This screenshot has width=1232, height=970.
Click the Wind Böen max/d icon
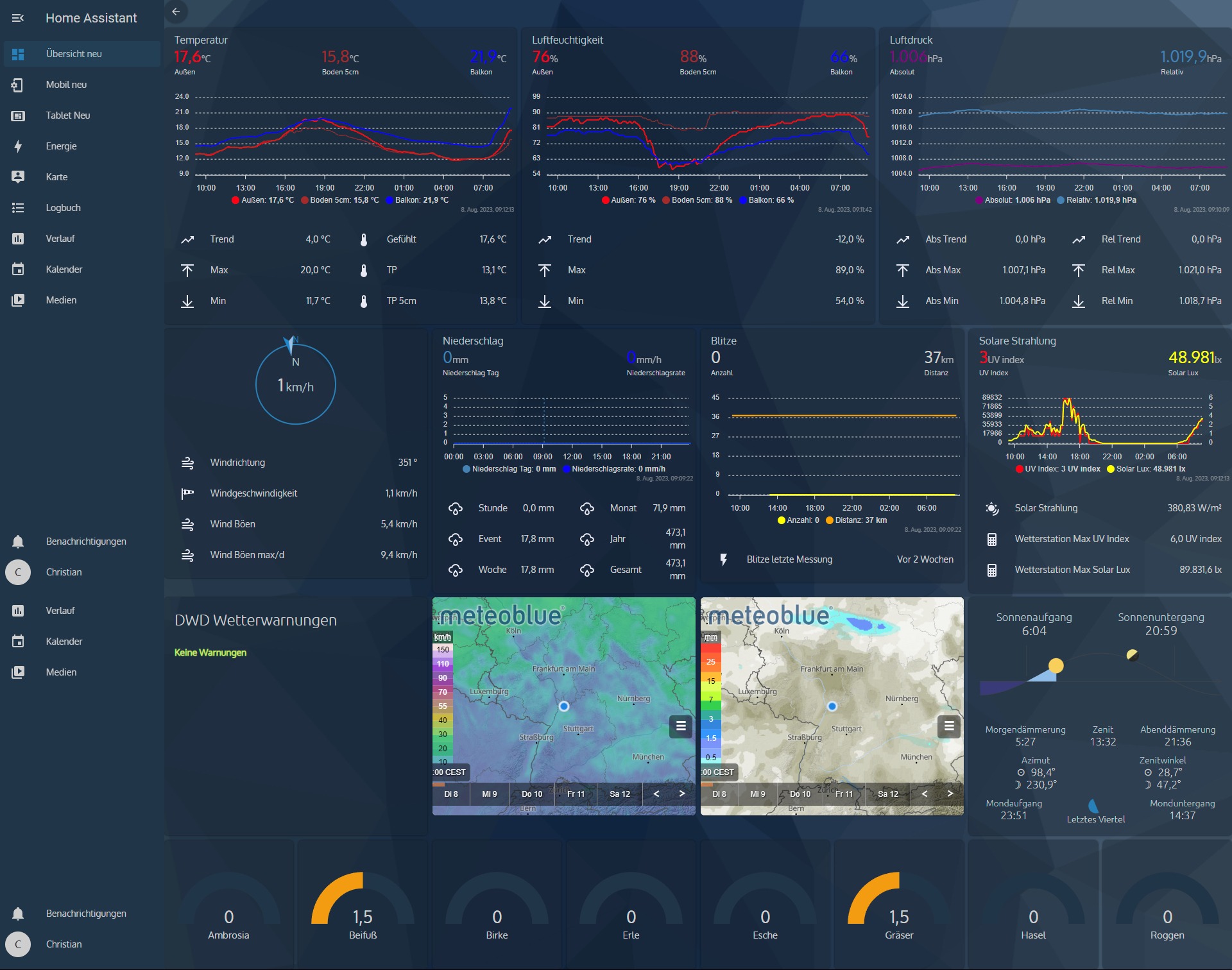(187, 555)
